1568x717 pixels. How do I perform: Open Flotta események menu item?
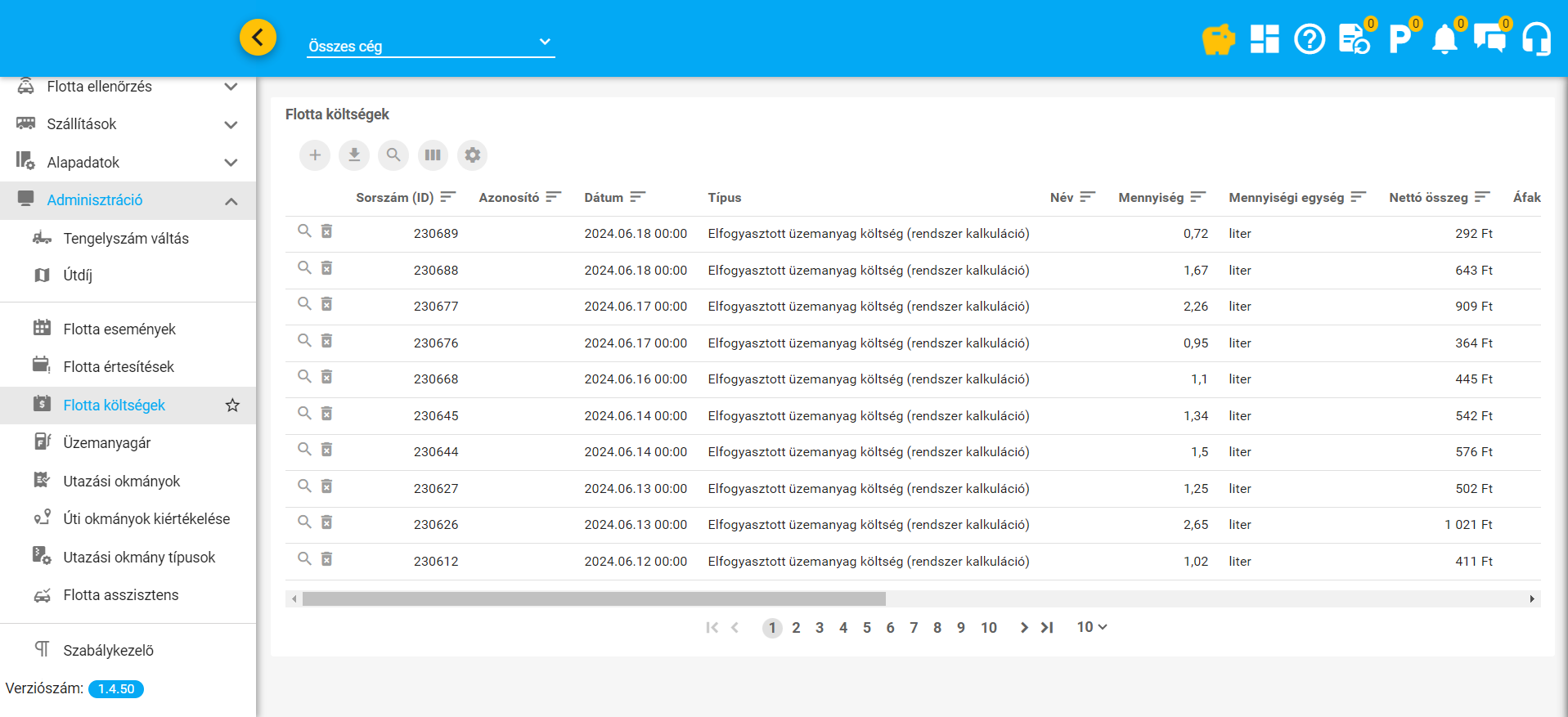[x=119, y=329]
